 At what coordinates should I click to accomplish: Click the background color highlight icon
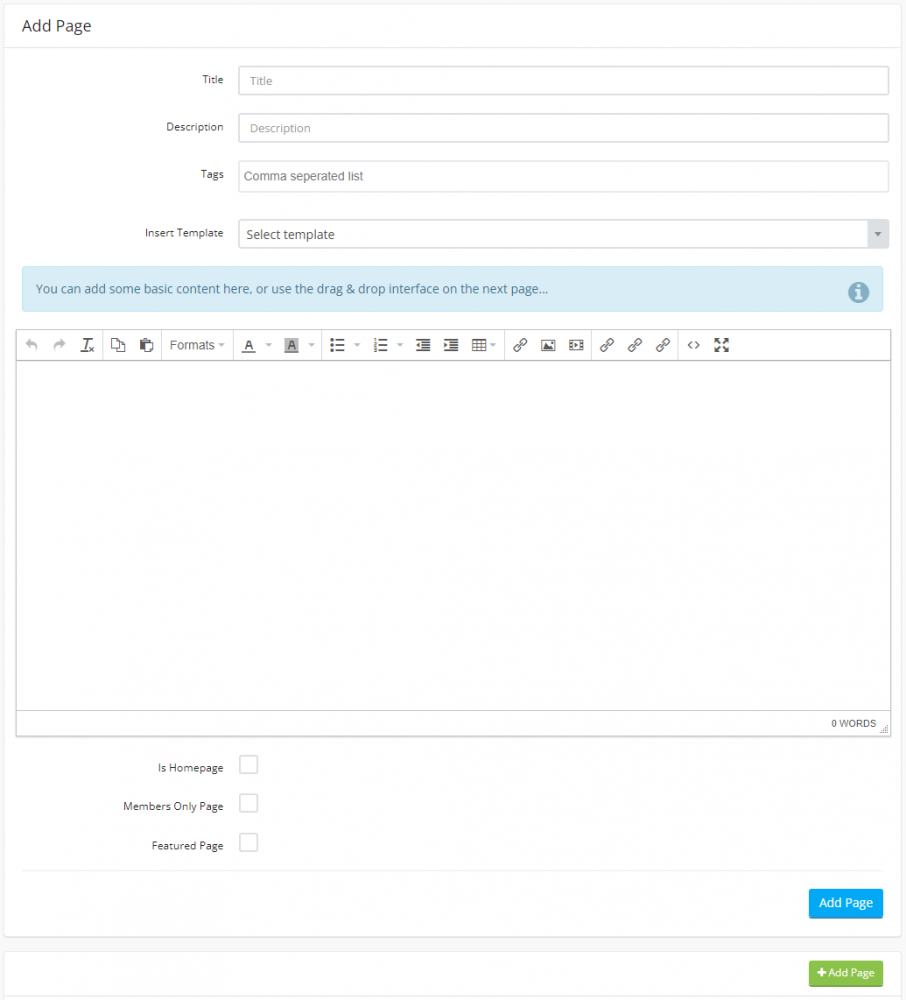tap(292, 345)
